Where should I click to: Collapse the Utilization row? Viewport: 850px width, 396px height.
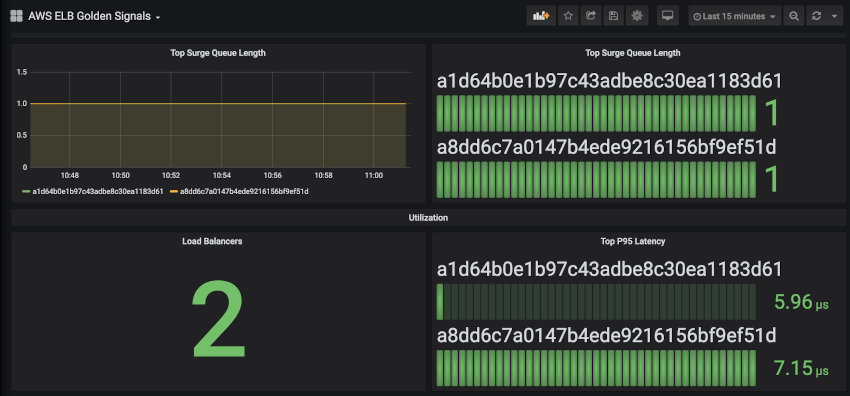pos(428,218)
